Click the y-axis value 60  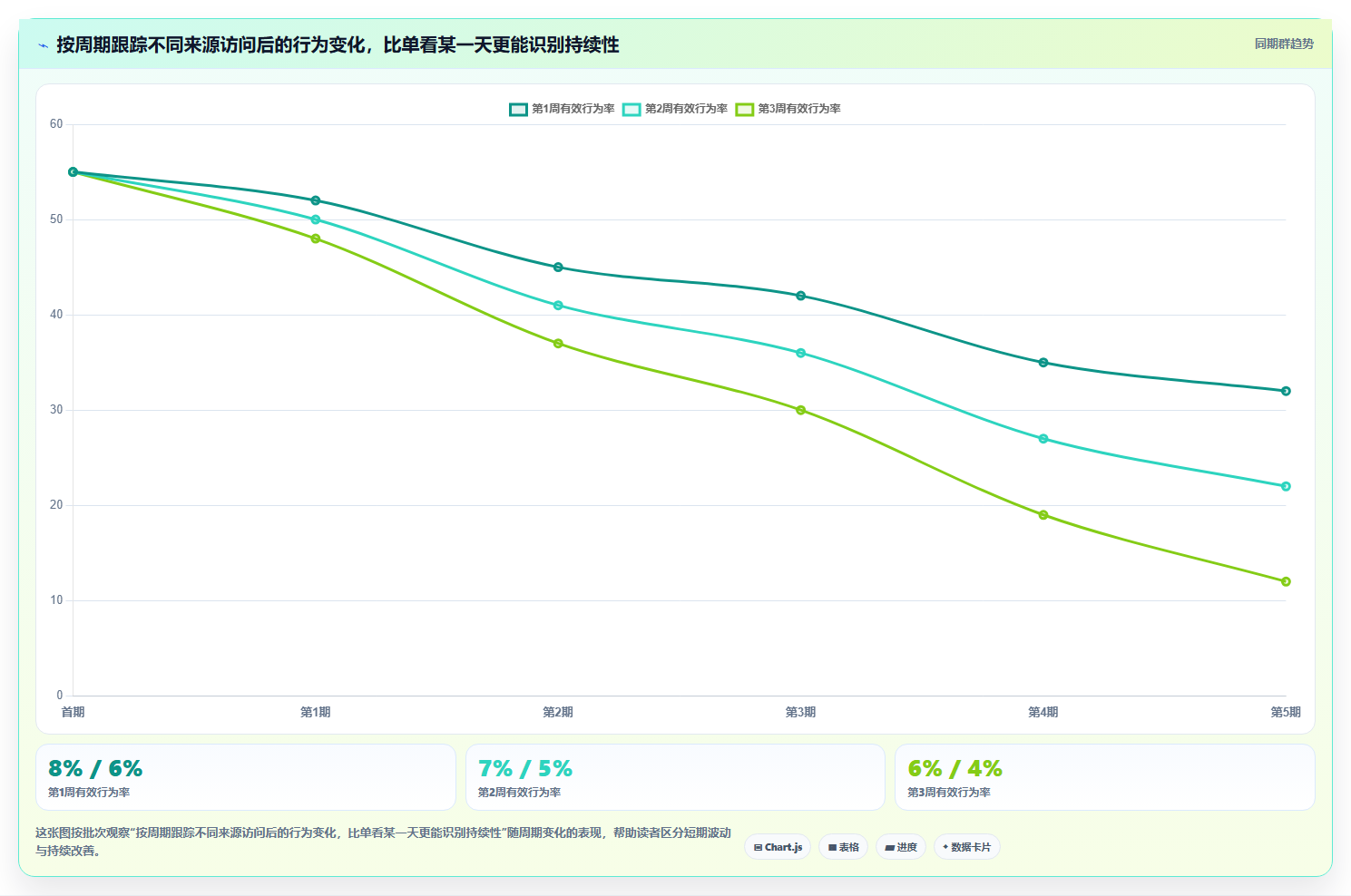[56, 124]
